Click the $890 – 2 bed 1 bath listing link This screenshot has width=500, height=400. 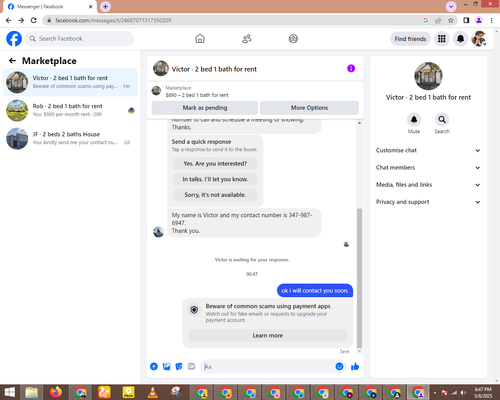pos(197,95)
